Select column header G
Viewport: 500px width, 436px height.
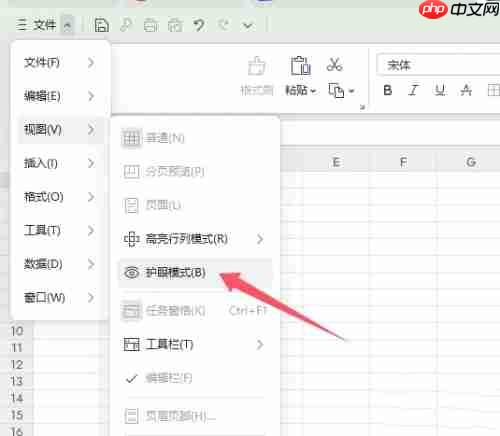tap(471, 162)
